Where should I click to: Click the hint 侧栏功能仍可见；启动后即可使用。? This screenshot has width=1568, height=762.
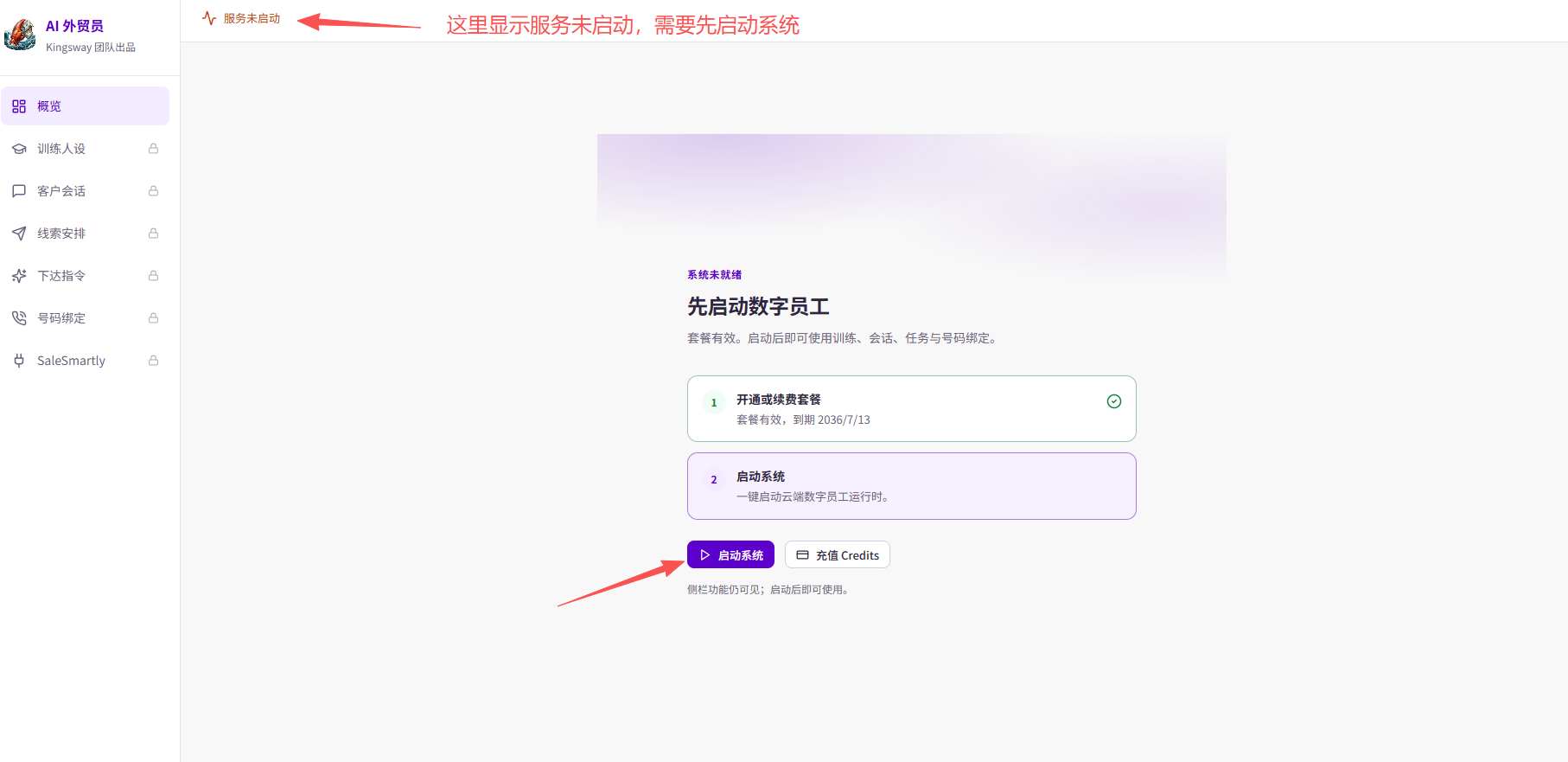point(770,590)
